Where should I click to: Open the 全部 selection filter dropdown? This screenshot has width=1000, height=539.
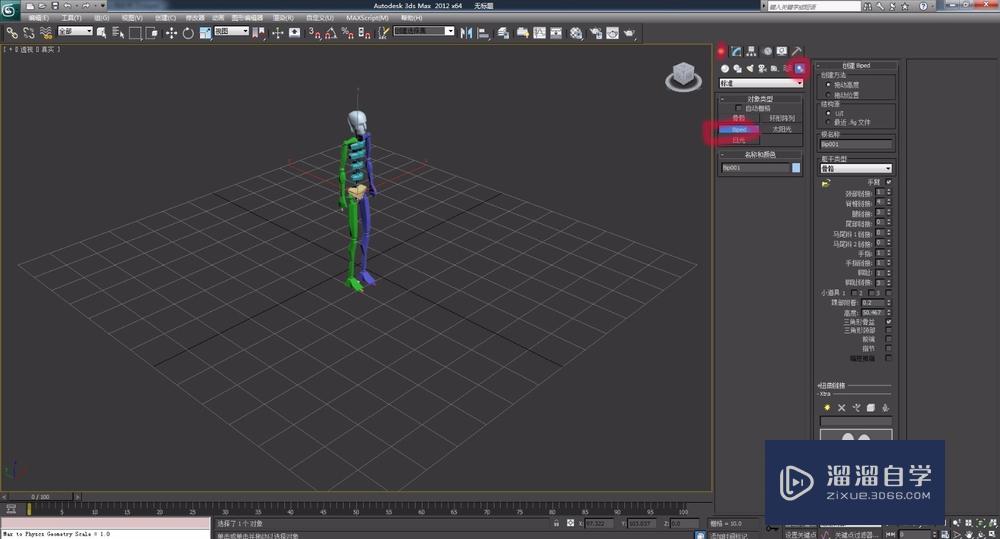pos(75,32)
